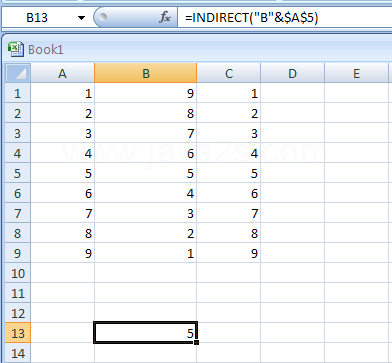Image resolution: width=392 pixels, height=363 pixels.
Task: Click cell B8 containing 2
Action: click(x=146, y=233)
